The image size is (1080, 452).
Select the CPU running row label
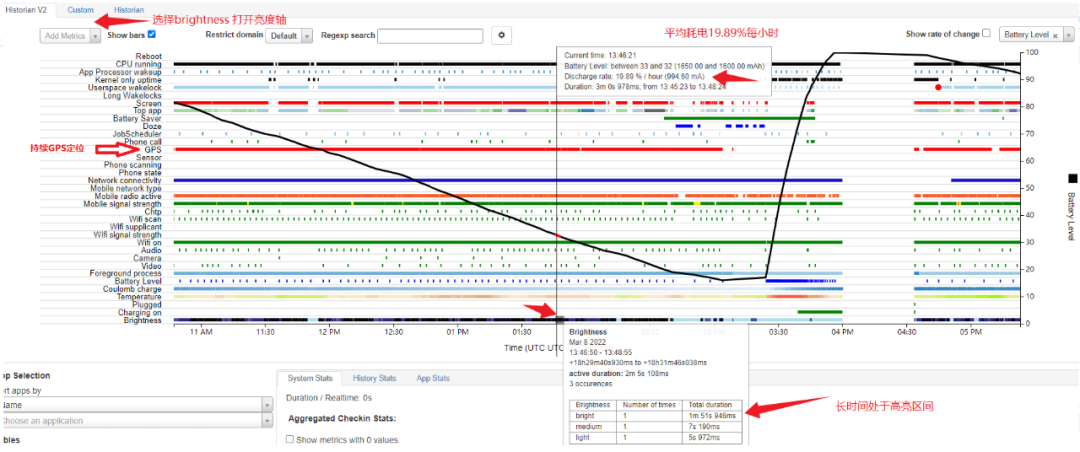138,64
